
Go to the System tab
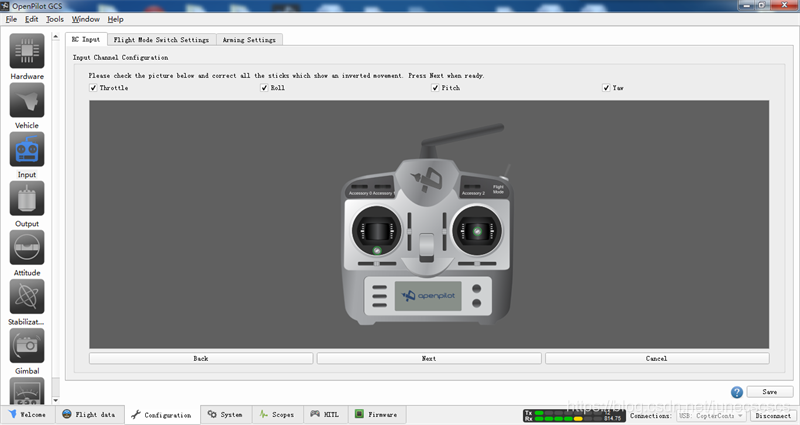225,414
